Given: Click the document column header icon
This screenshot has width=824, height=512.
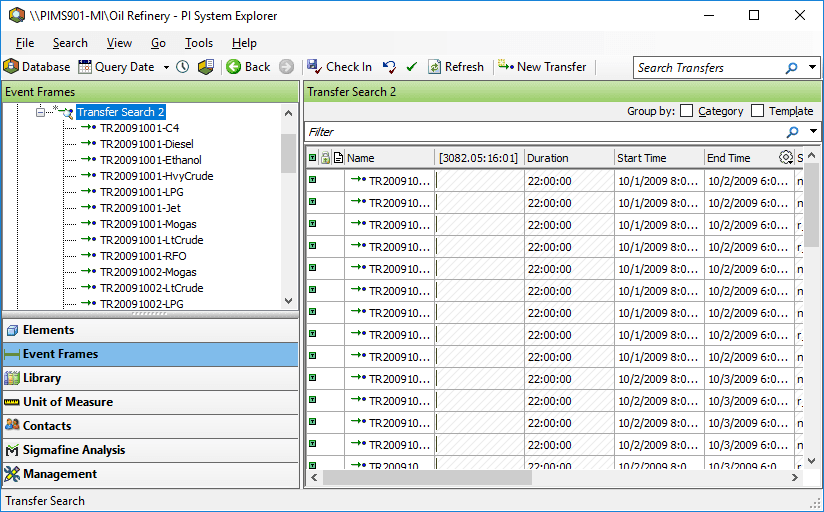Looking at the screenshot, I should click(x=338, y=158).
